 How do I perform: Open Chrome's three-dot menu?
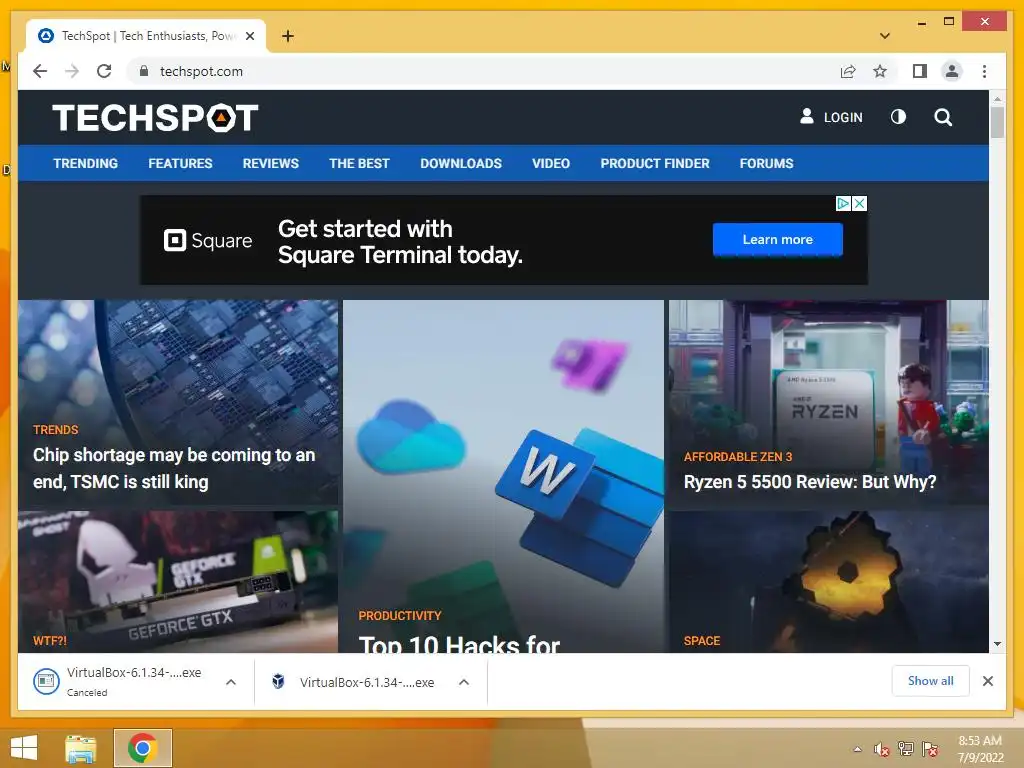(x=984, y=71)
